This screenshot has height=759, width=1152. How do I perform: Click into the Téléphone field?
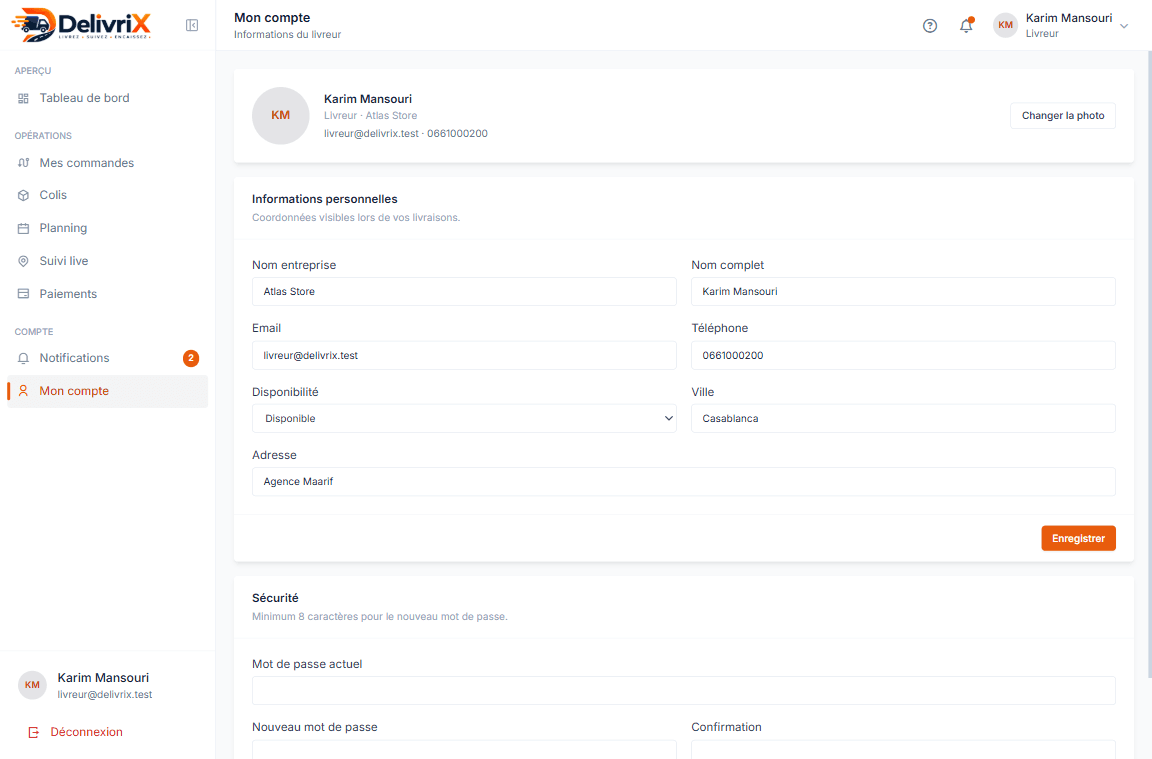903,356
